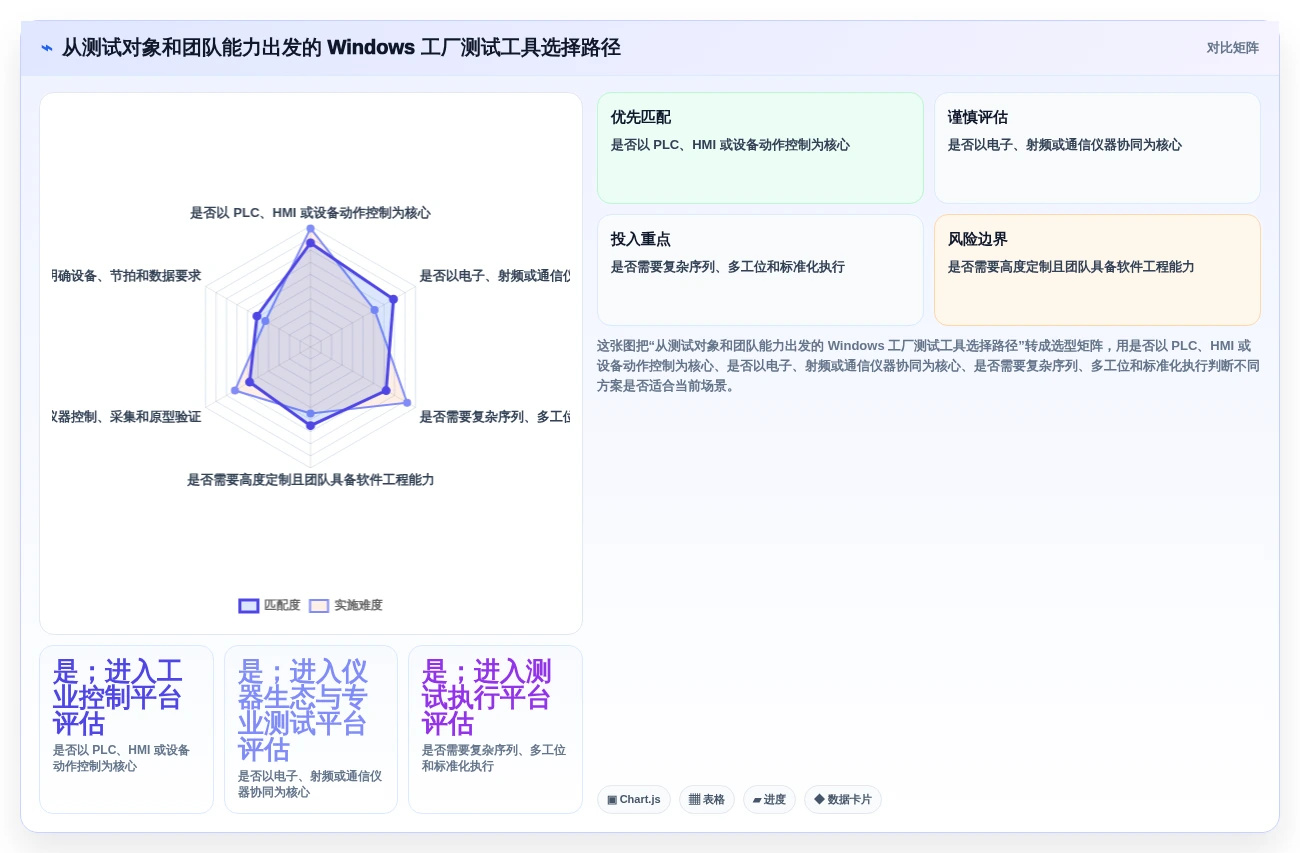Click the 实施难度 legend color box

click(x=319, y=605)
